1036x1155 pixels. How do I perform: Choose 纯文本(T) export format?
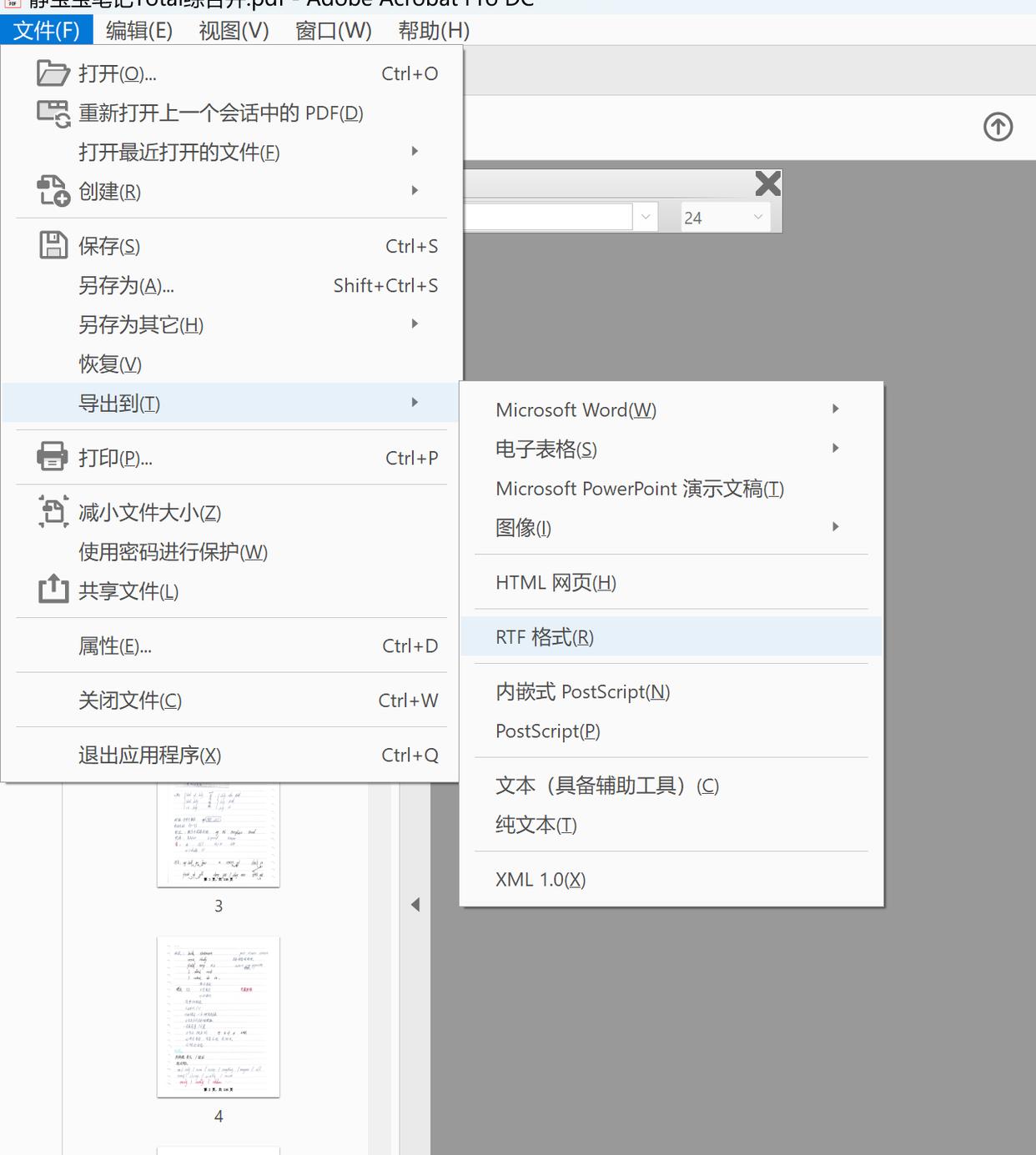[x=533, y=825]
